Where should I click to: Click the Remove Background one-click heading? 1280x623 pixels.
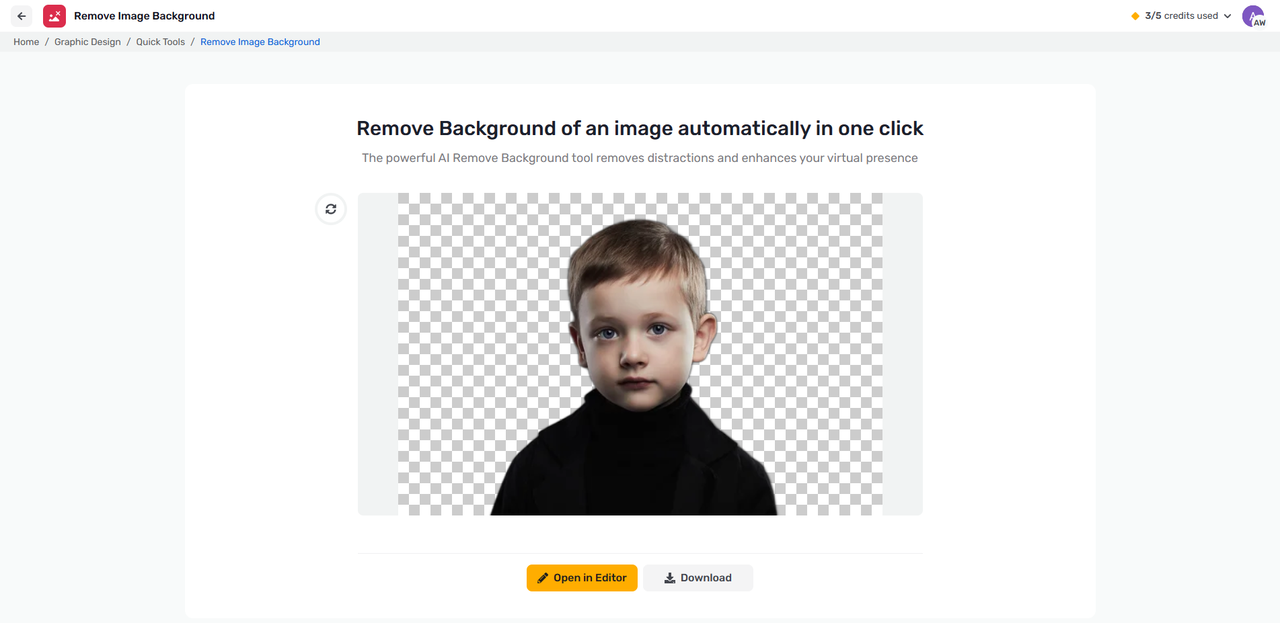point(640,128)
